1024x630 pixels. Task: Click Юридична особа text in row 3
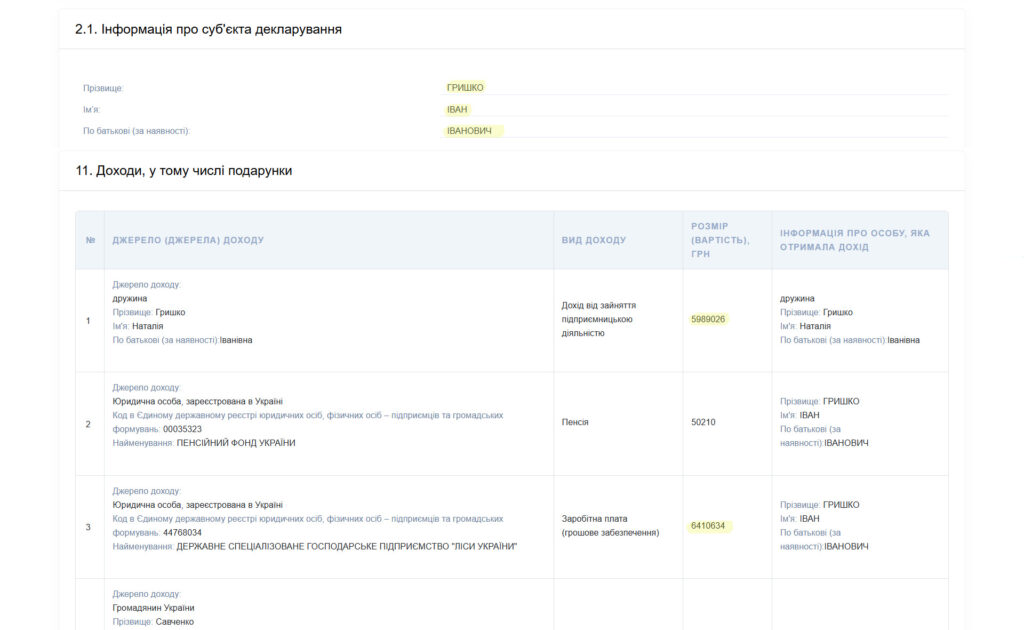(x=197, y=505)
